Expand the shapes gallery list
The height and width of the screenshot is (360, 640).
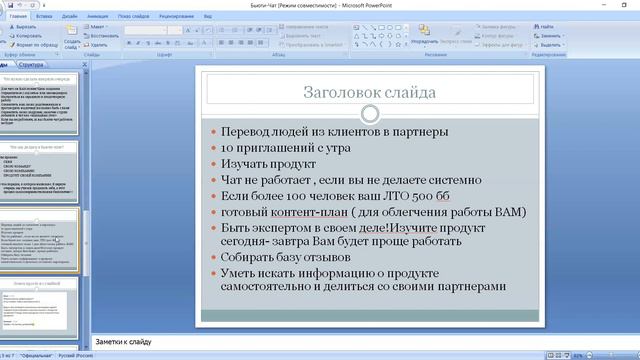click(406, 44)
